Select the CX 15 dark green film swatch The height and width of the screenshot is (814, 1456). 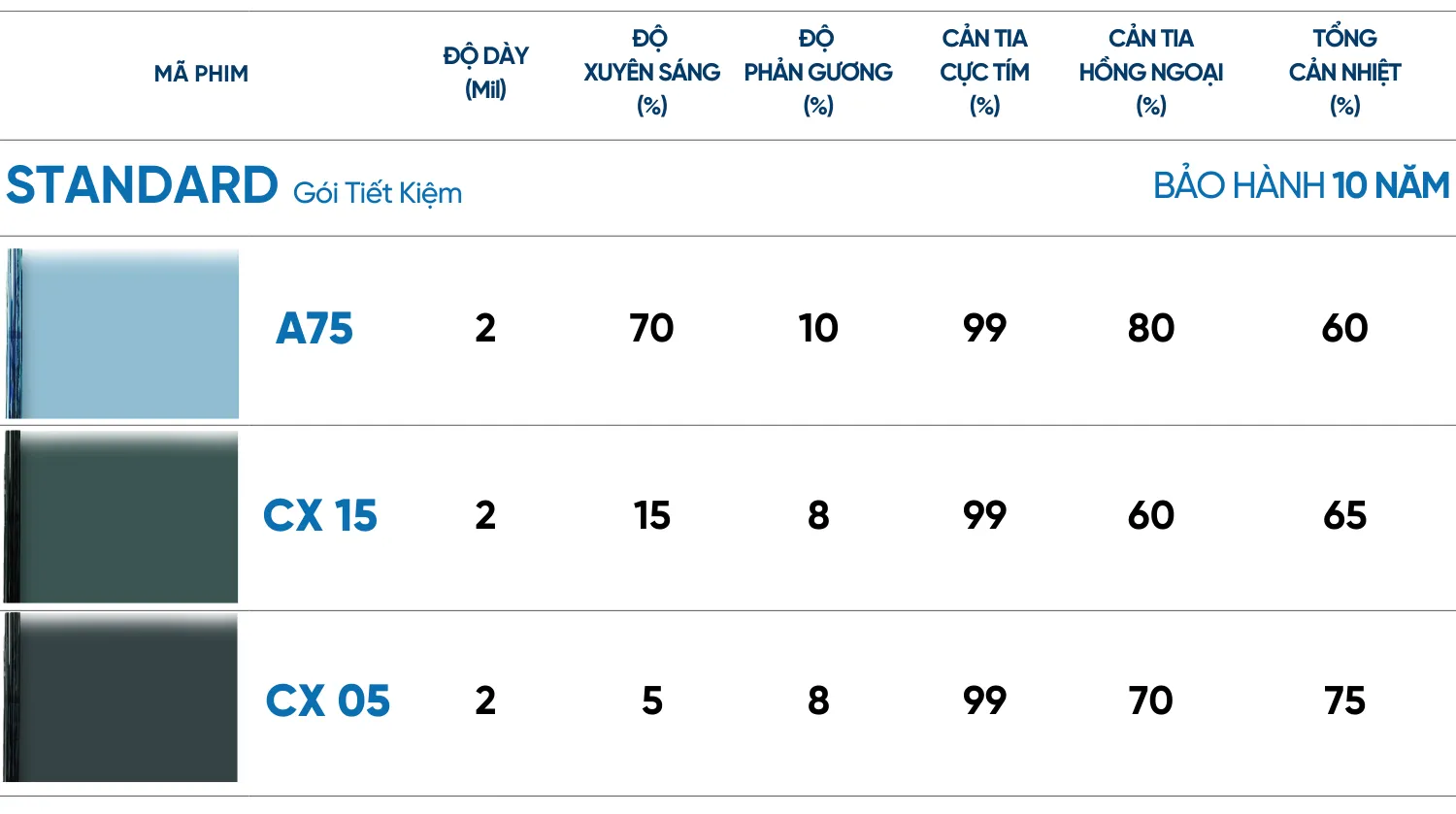[123, 517]
